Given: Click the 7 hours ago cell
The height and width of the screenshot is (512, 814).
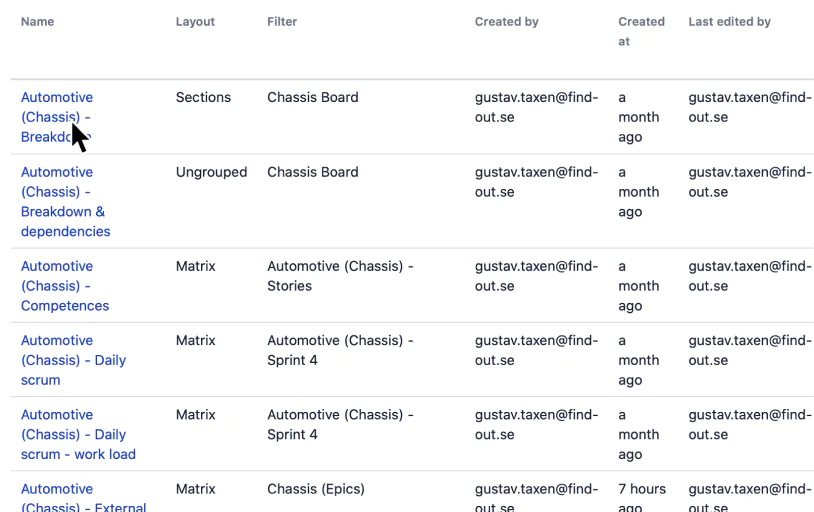Looking at the screenshot, I should pyautogui.click(x=642, y=497).
